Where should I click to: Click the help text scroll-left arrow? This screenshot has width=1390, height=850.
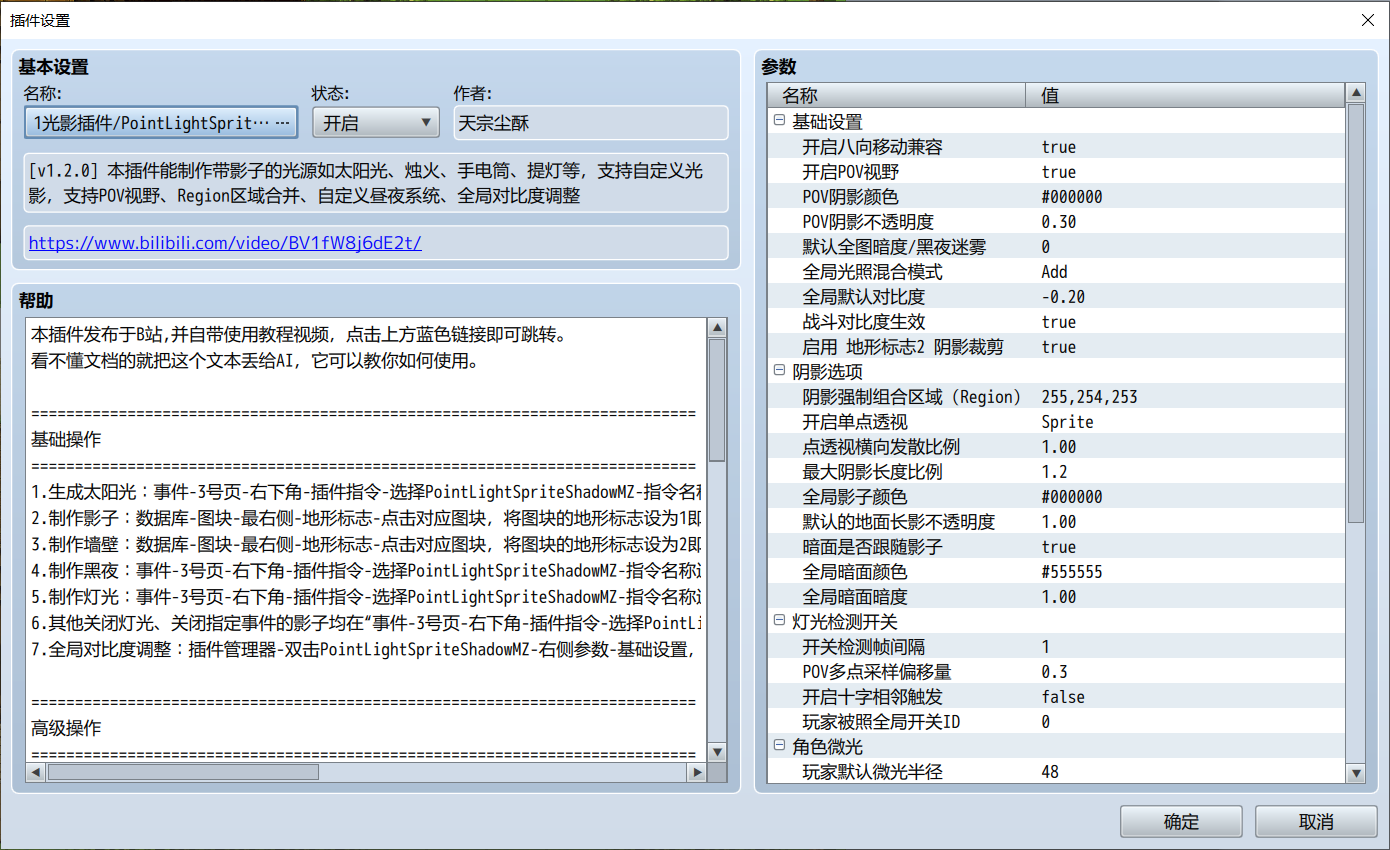[x=36, y=772]
